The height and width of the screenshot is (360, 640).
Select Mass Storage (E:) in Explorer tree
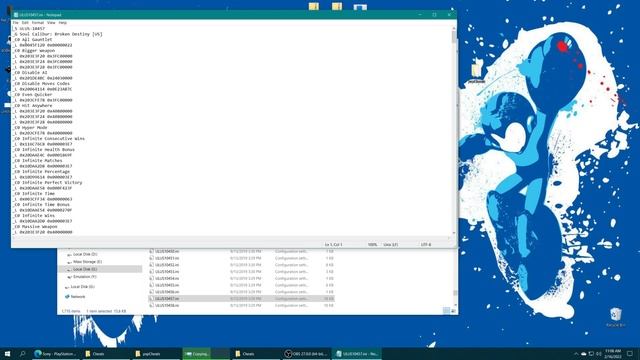coord(87,262)
